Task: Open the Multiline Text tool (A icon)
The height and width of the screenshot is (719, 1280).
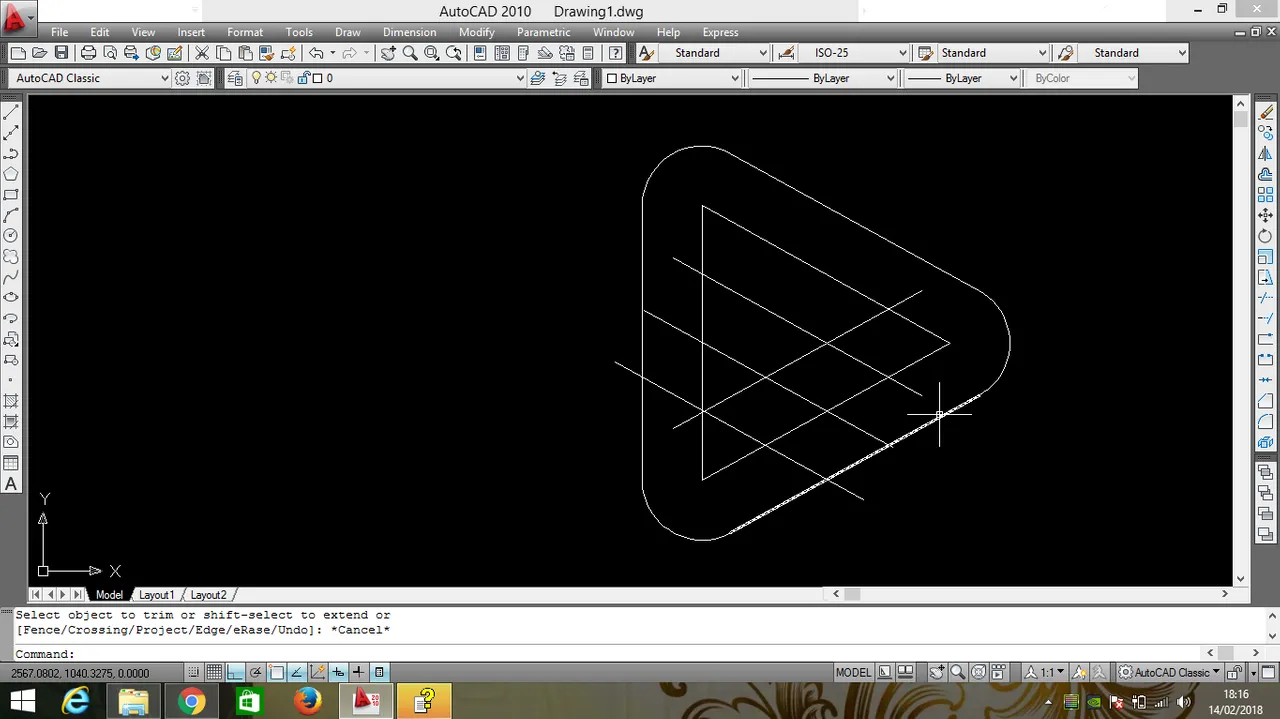Action: (x=11, y=484)
